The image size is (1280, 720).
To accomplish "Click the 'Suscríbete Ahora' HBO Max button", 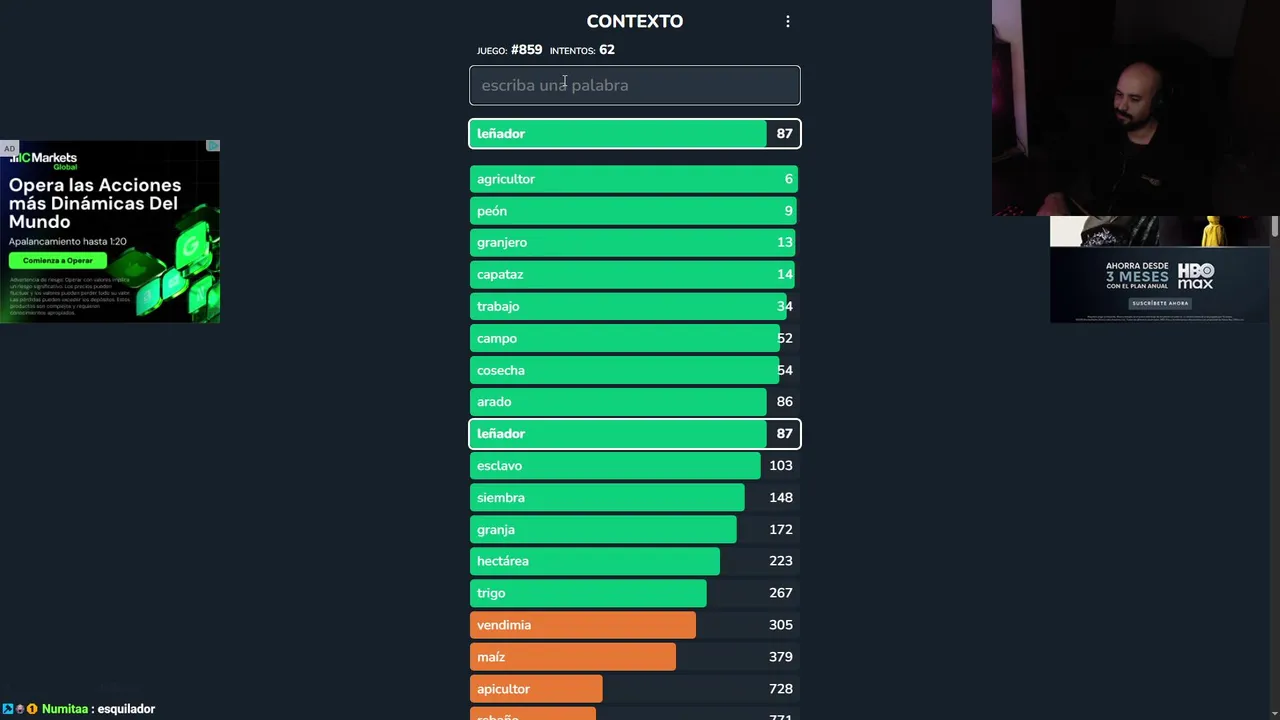I will tap(1160, 303).
